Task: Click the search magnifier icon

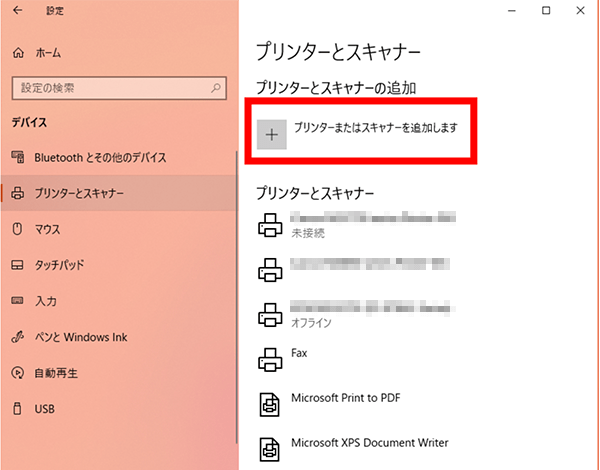Action: tap(216, 88)
